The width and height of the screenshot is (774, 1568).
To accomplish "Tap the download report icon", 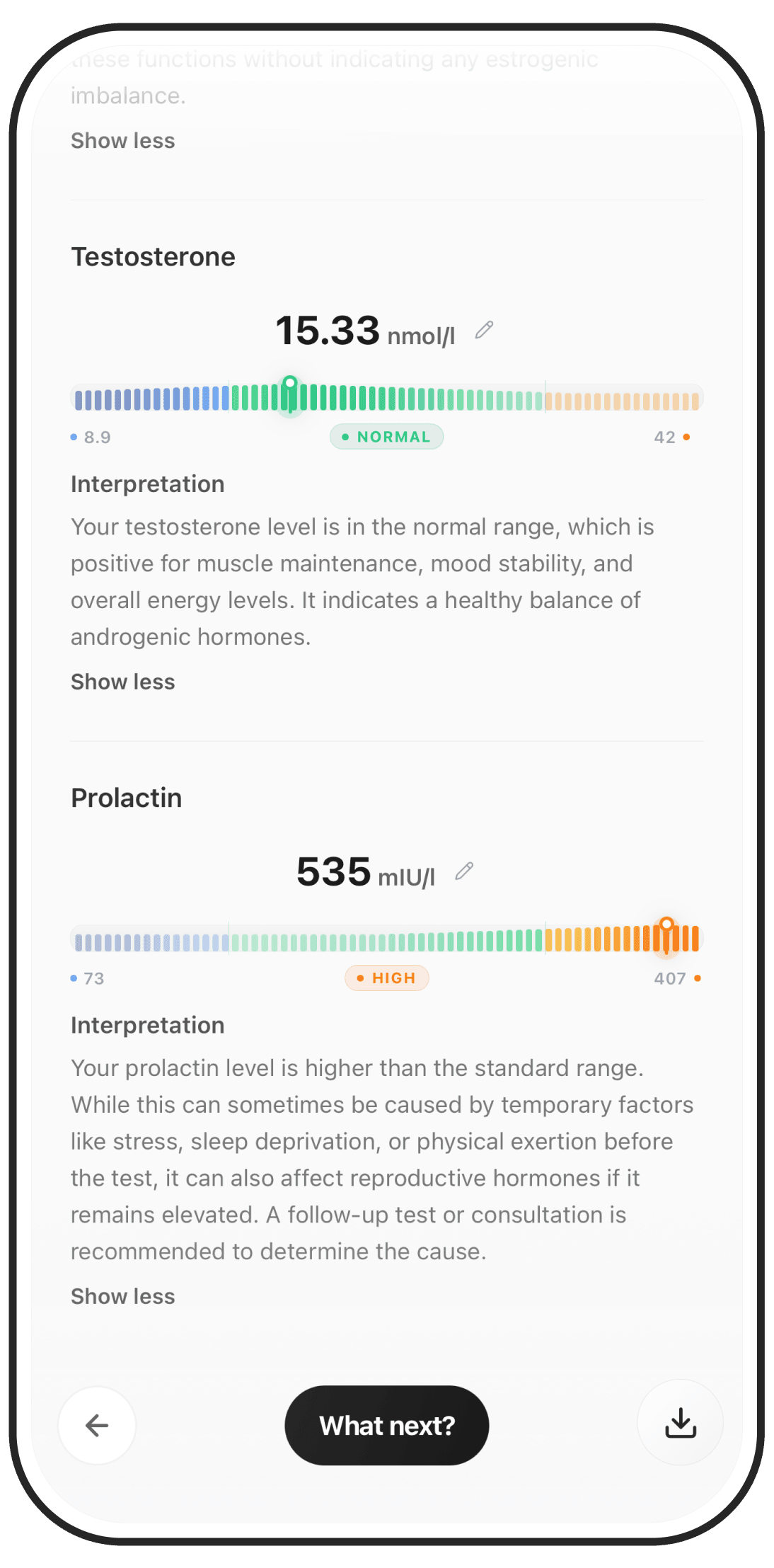I will click(x=681, y=1422).
